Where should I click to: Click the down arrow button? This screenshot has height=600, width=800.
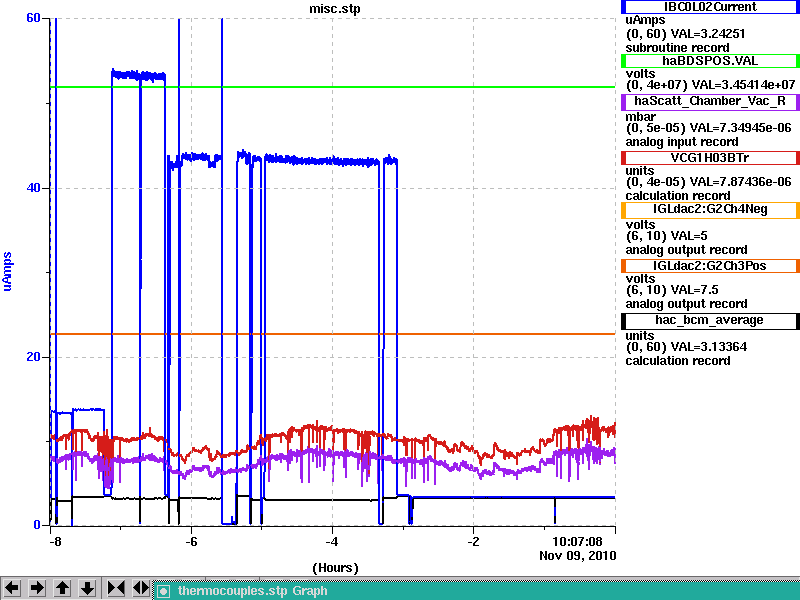tap(87, 588)
